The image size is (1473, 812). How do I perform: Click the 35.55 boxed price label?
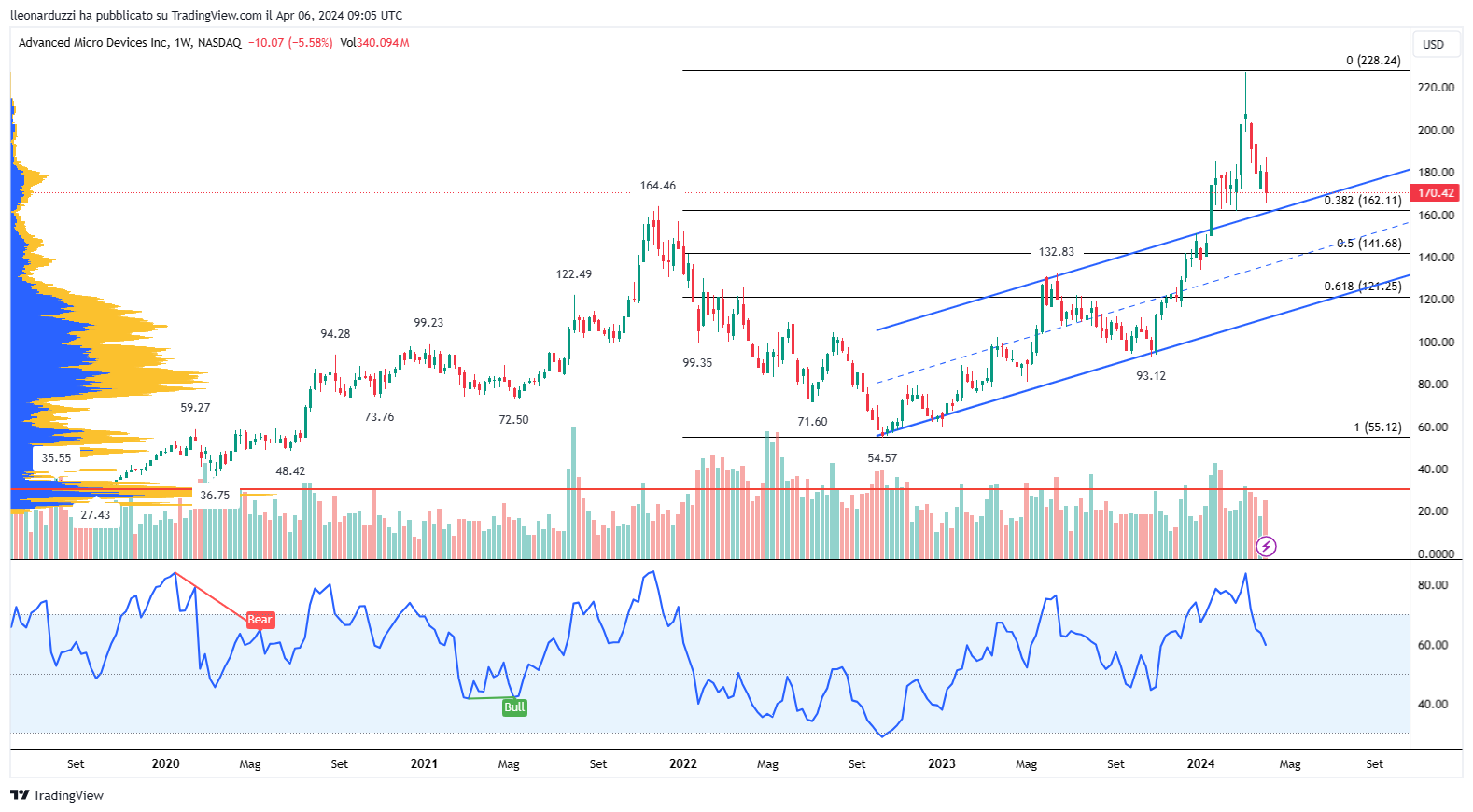pyautogui.click(x=56, y=458)
